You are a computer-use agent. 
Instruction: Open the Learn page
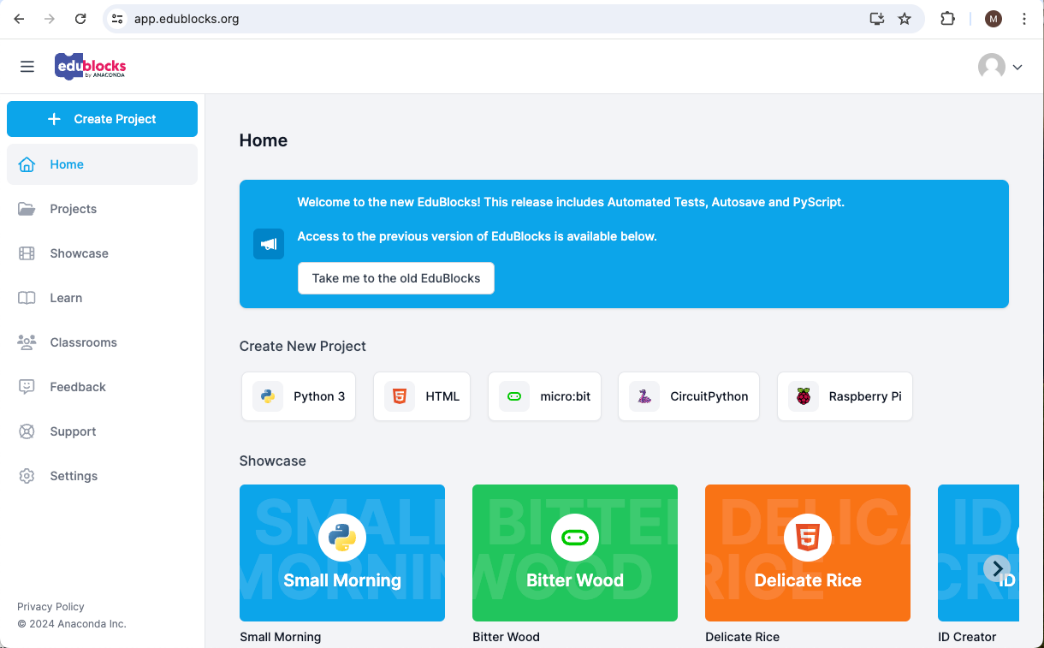[66, 298]
